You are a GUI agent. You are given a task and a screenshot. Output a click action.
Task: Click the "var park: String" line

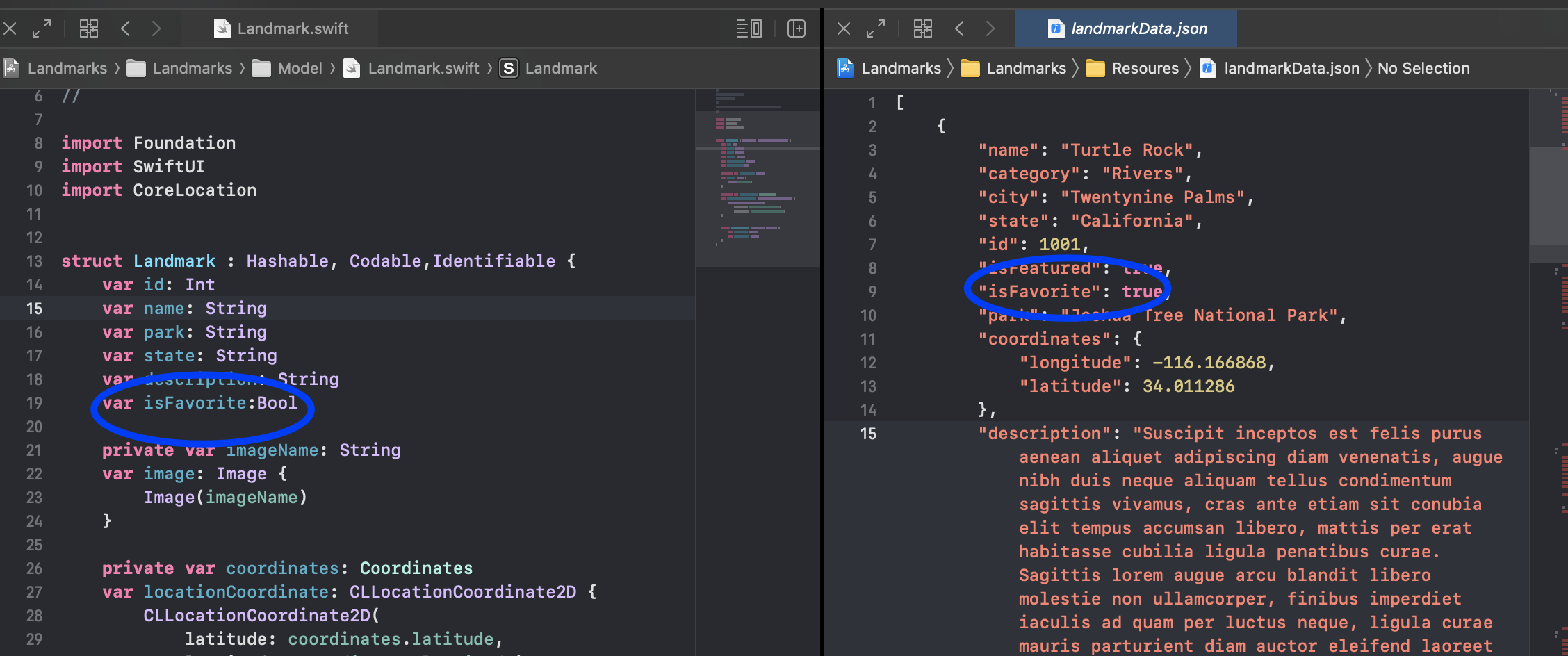(184, 332)
